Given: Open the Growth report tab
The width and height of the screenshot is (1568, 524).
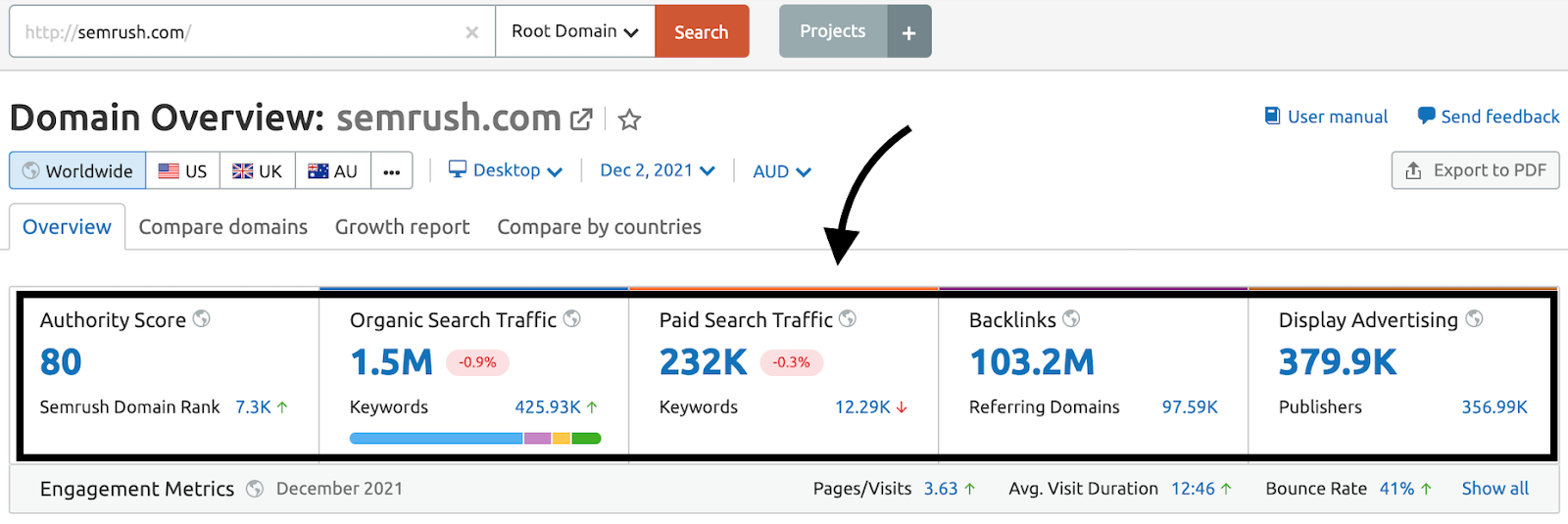Looking at the screenshot, I should point(403,227).
